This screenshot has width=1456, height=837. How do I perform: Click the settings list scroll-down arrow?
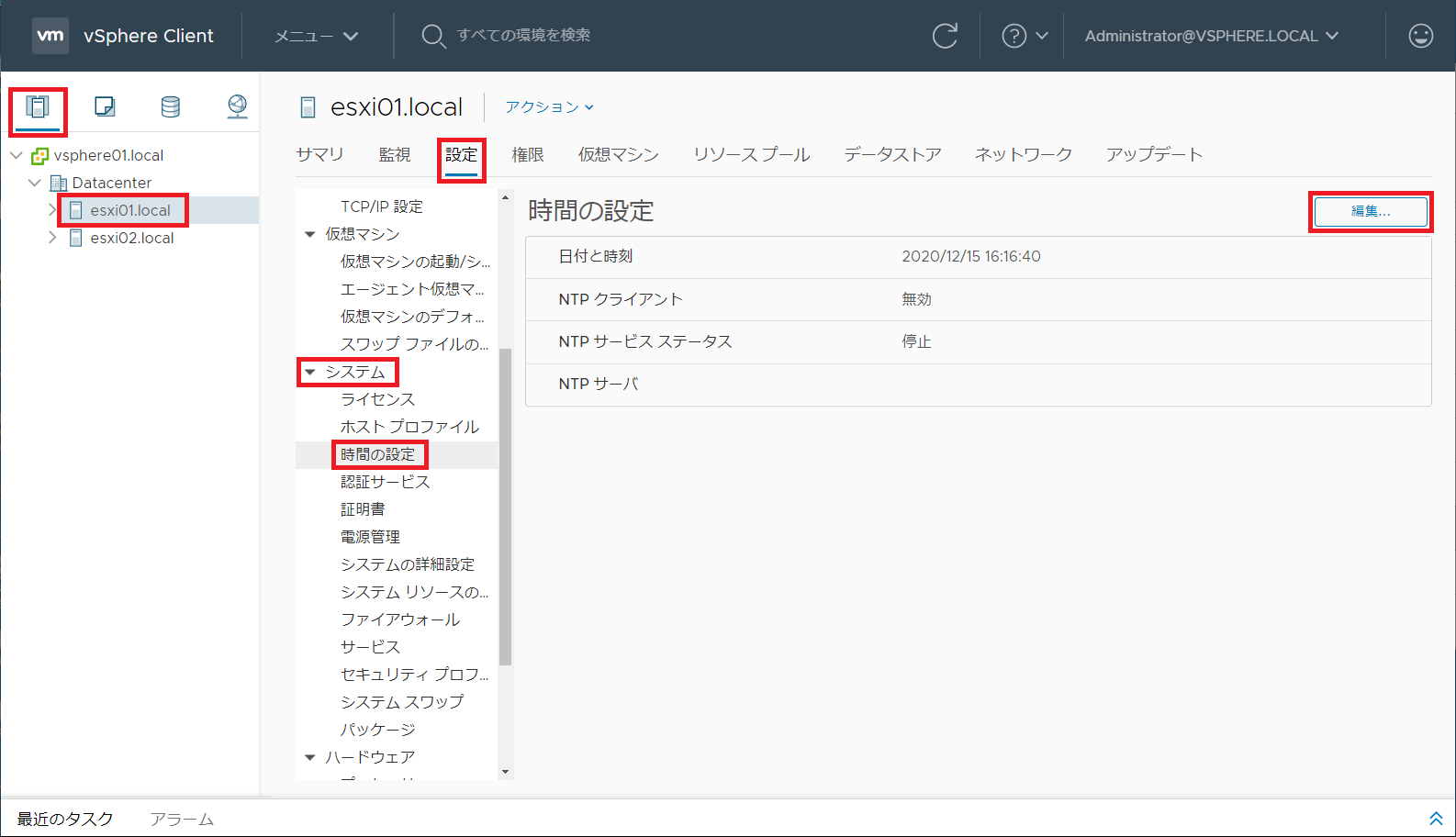click(x=505, y=772)
